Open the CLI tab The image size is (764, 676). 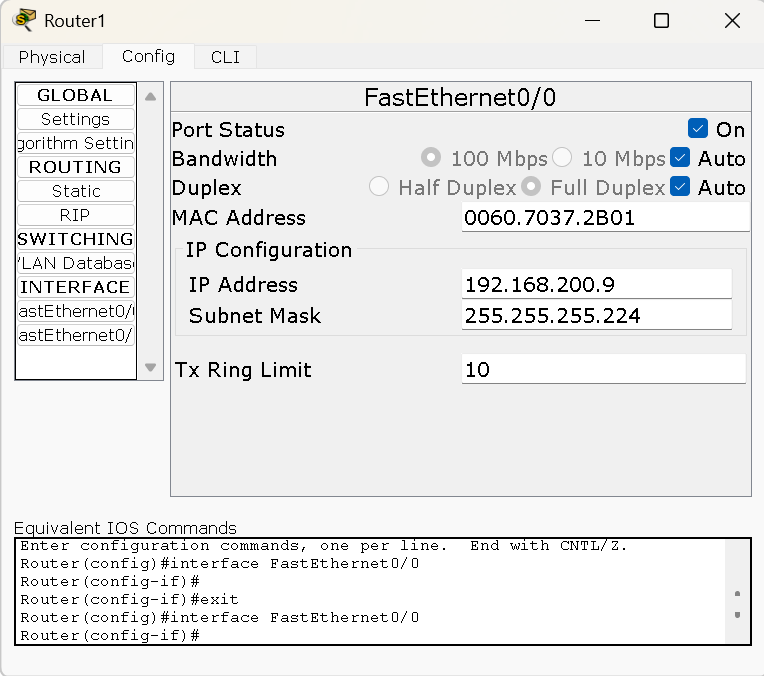point(225,57)
